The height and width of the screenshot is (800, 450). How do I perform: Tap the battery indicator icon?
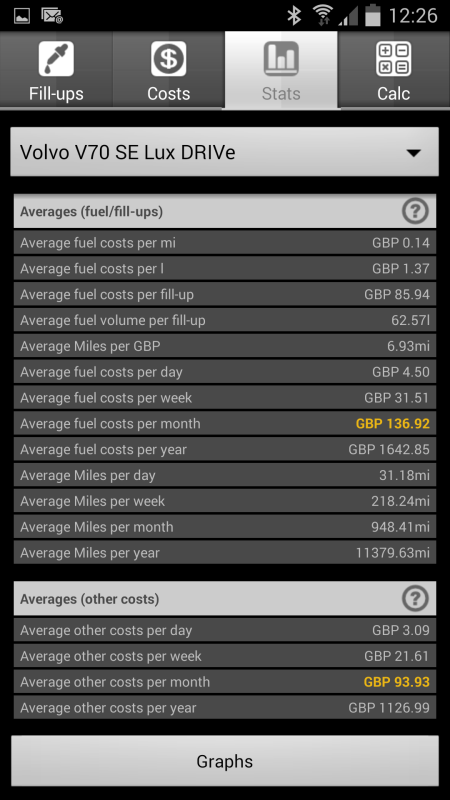(x=373, y=15)
